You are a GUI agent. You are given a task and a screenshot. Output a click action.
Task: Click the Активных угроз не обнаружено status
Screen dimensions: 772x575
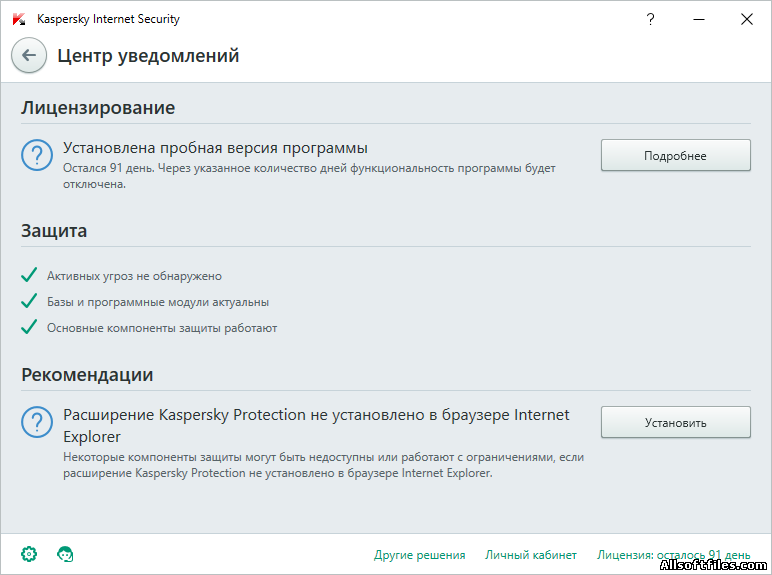[x=134, y=276]
